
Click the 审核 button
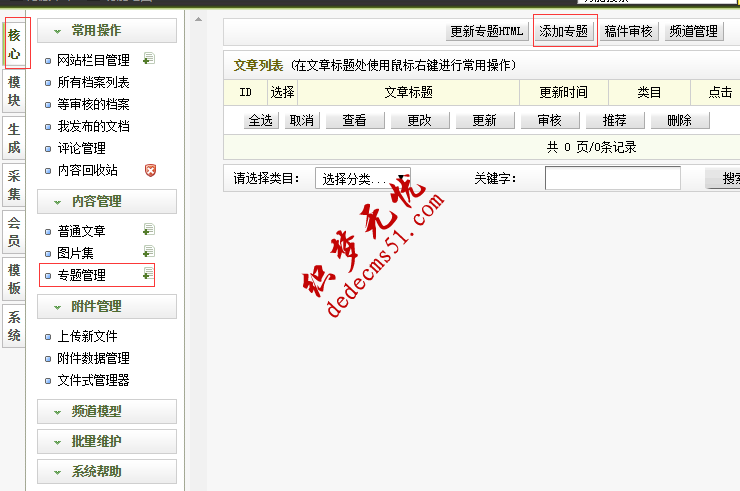point(550,120)
